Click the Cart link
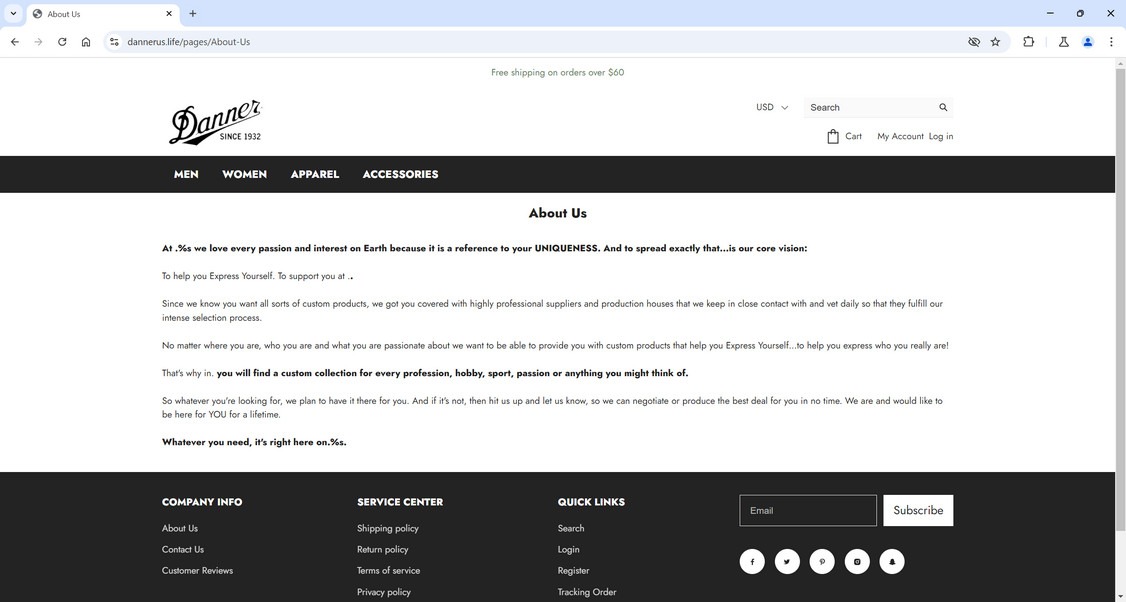 pyautogui.click(x=853, y=136)
